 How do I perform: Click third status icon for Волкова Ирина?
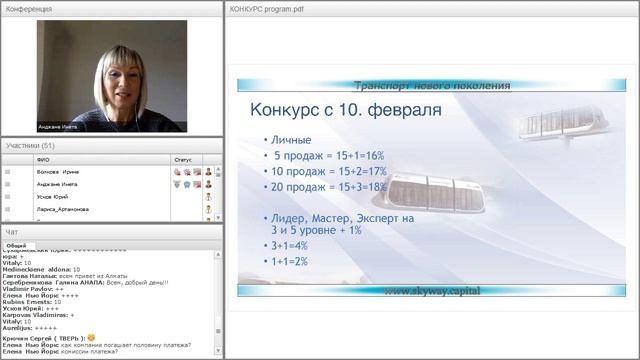point(197,172)
